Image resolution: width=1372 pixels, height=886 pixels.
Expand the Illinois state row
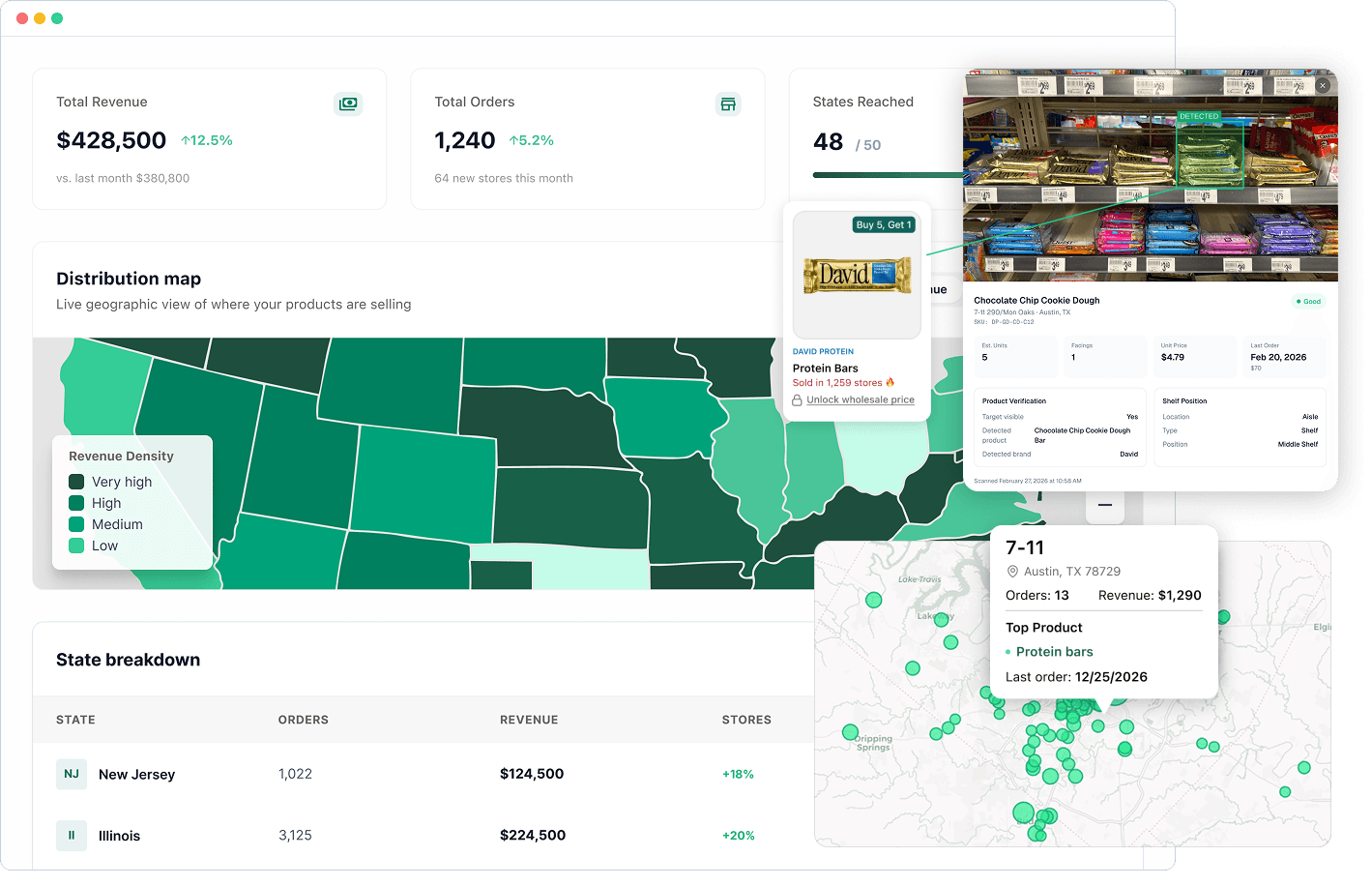(x=119, y=835)
